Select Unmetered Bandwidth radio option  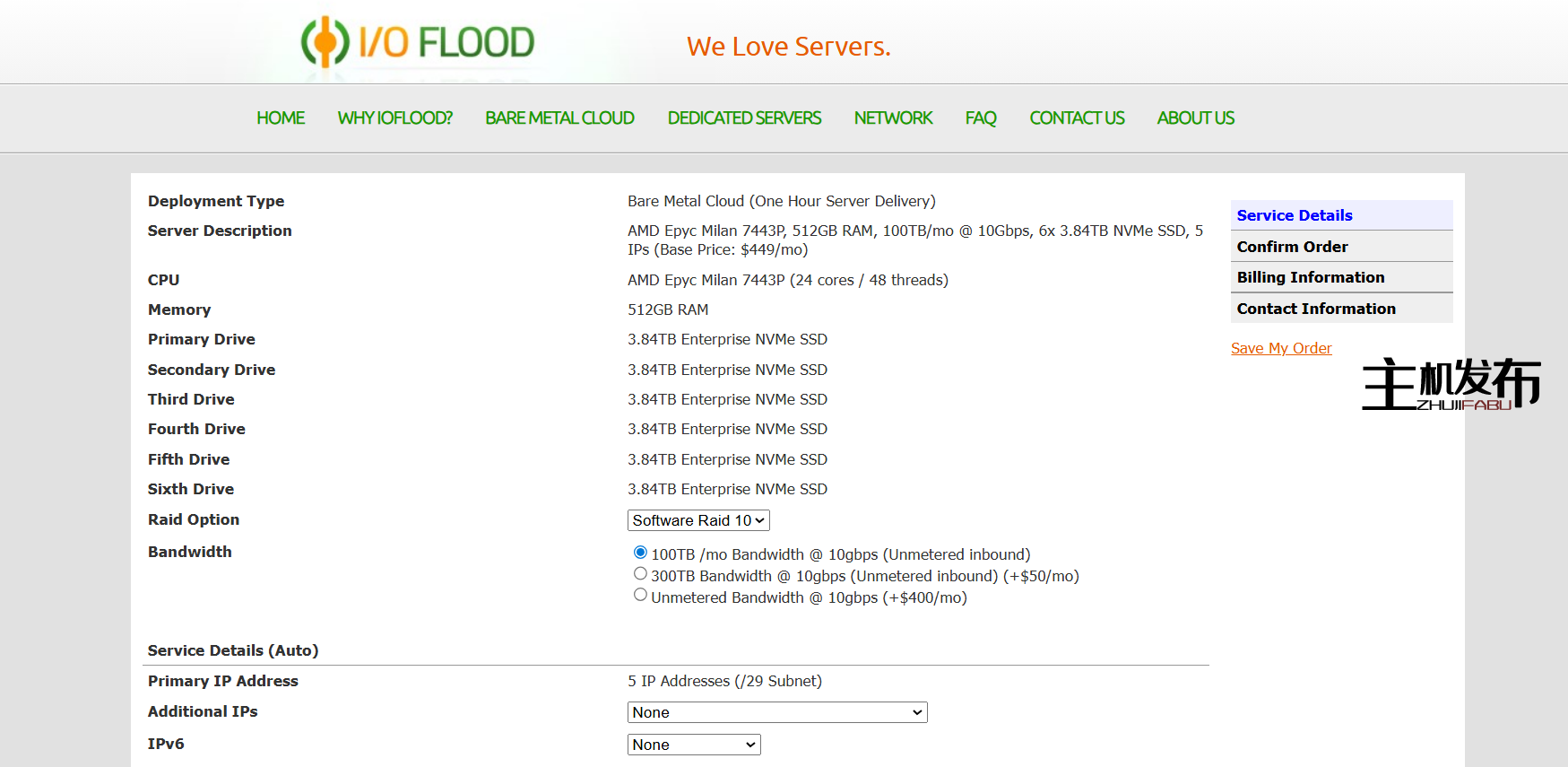tap(640, 596)
